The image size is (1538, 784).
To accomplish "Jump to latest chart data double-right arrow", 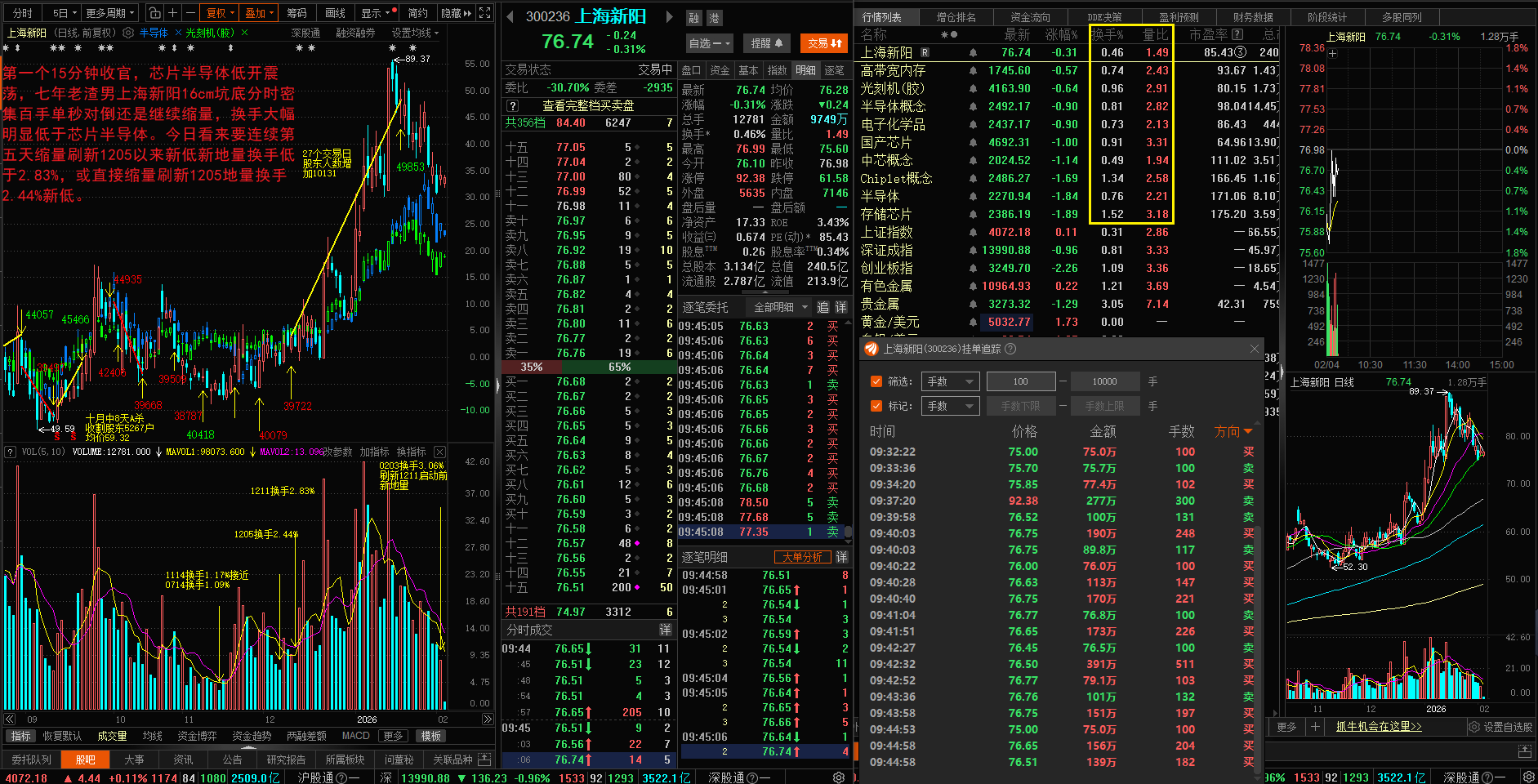I will coord(487,719).
